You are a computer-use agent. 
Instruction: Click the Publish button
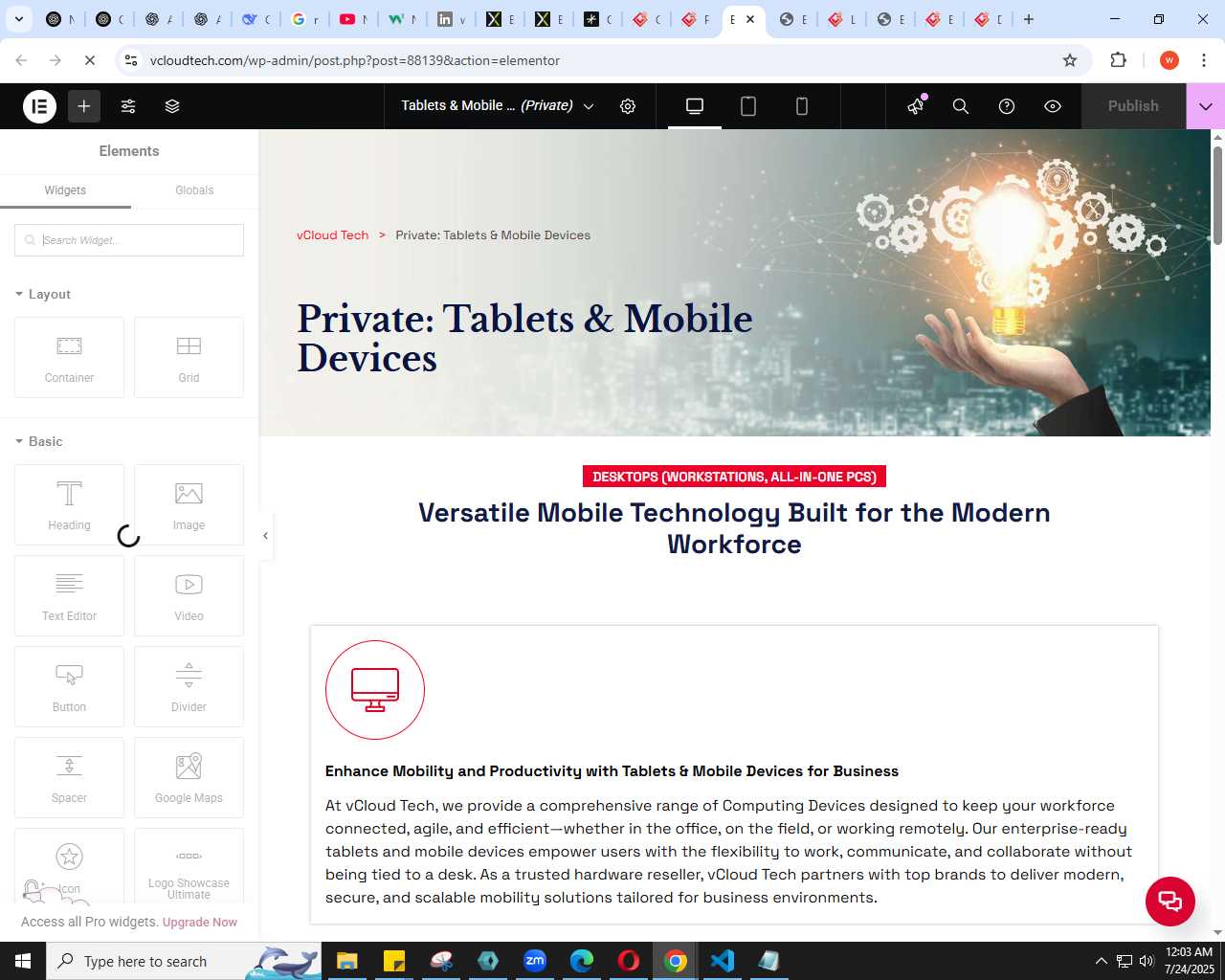click(1133, 106)
